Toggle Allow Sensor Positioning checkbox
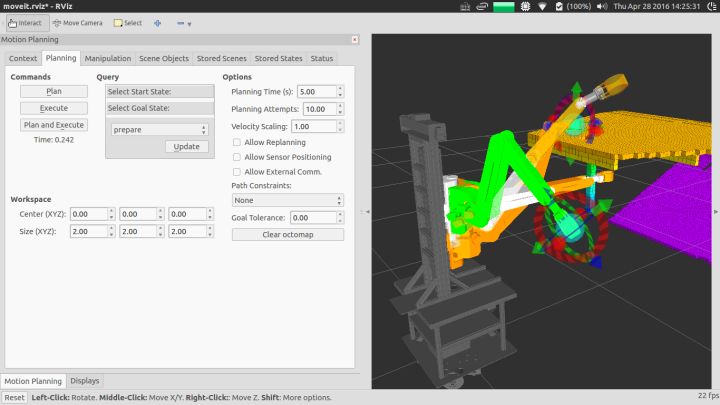Screen dimensions: 720x405 click(x=236, y=157)
